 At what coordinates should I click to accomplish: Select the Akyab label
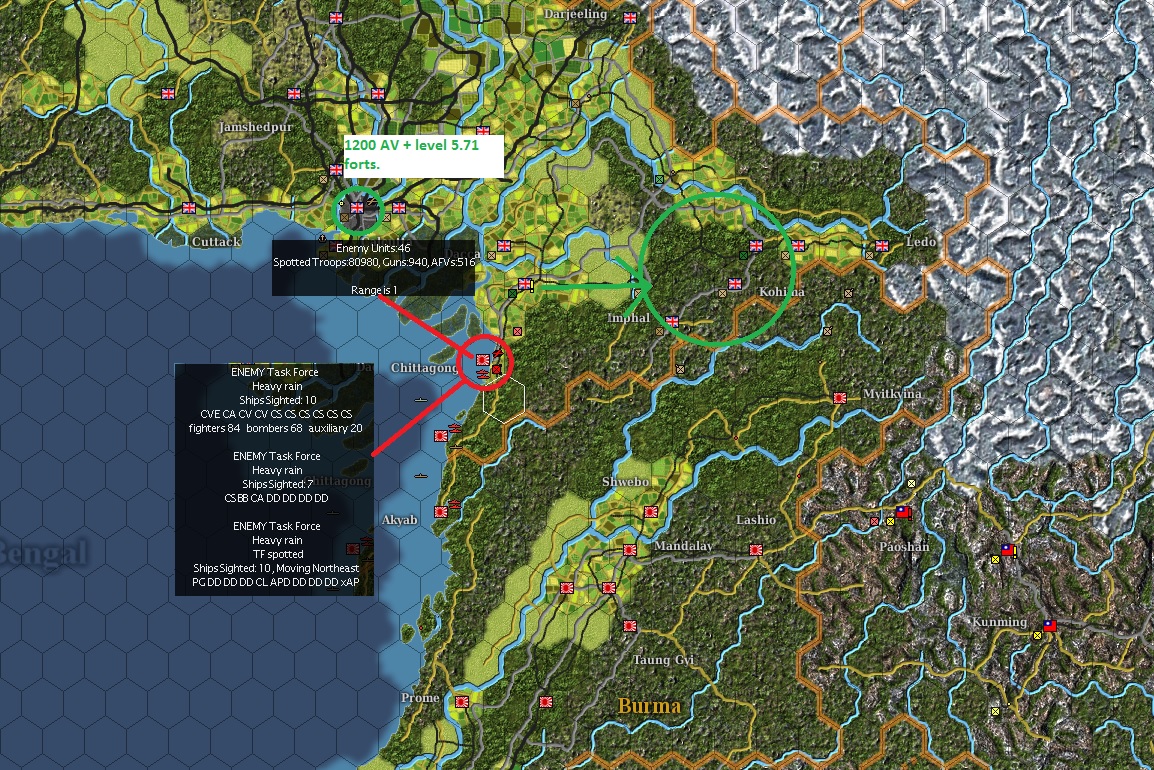click(400, 520)
